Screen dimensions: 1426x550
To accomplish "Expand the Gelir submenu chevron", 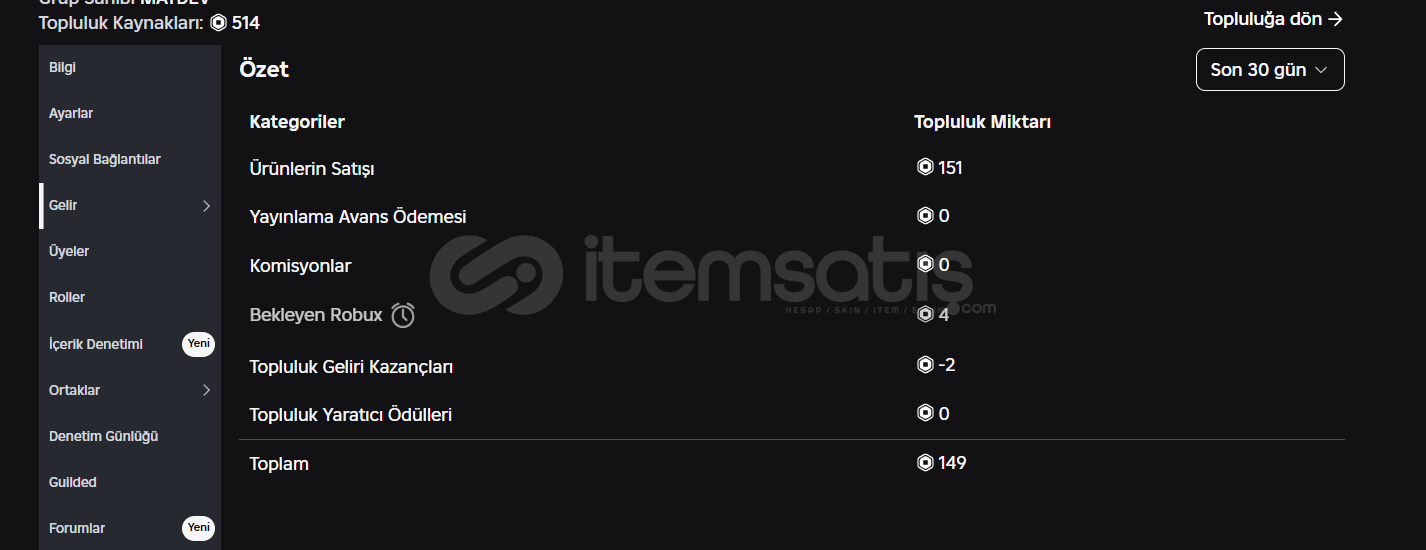I will (206, 206).
